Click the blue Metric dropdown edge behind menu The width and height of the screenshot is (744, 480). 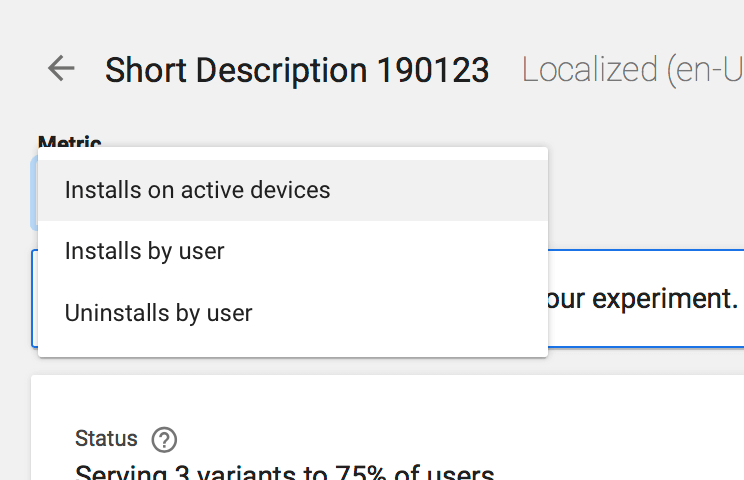coord(34,190)
